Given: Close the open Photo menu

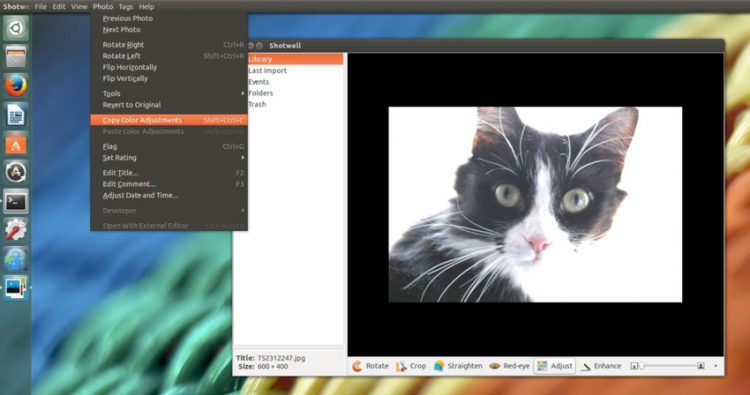Looking at the screenshot, I should click(103, 7).
